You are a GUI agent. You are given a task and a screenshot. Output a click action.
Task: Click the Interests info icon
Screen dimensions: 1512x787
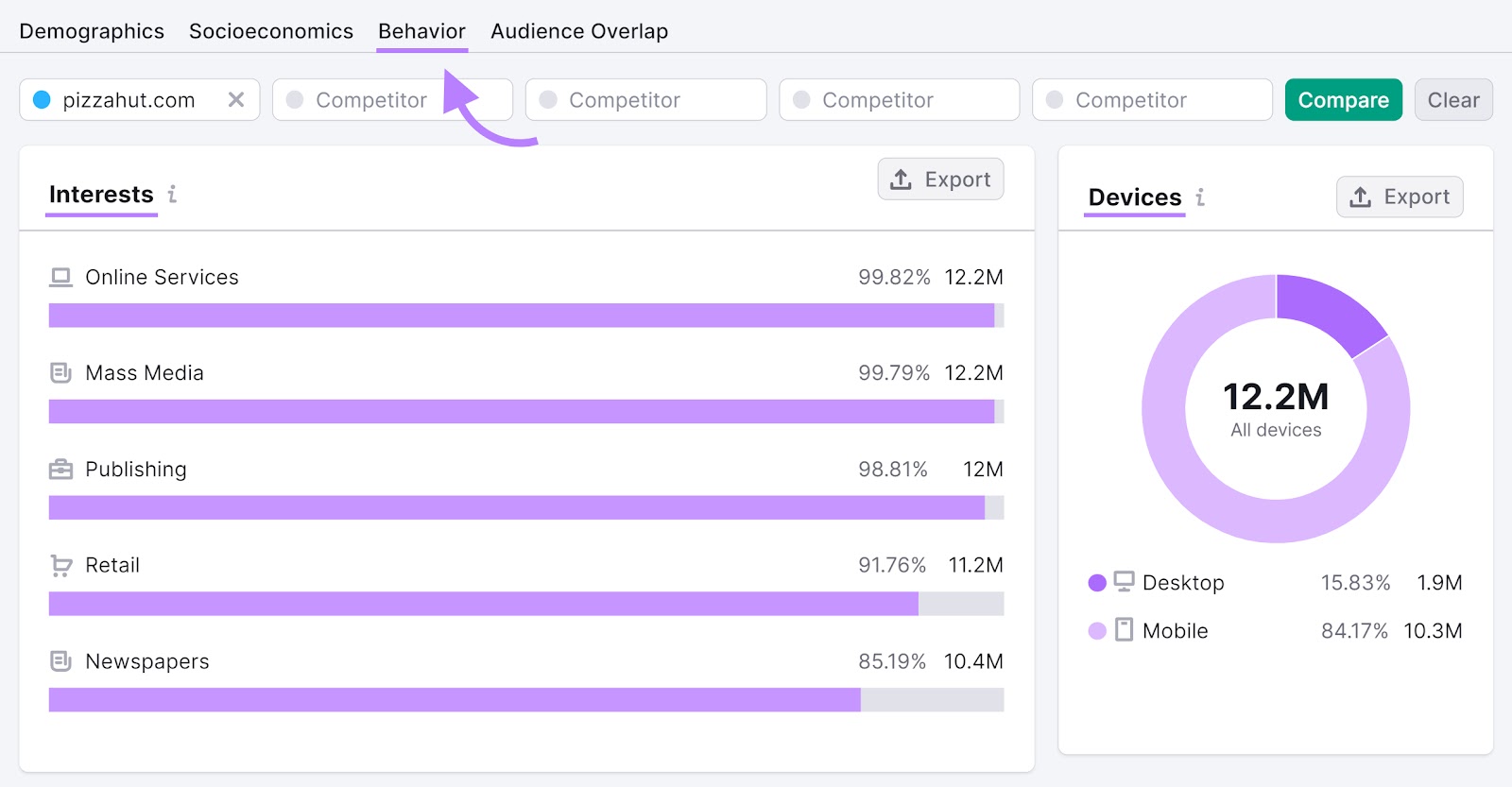[172, 195]
